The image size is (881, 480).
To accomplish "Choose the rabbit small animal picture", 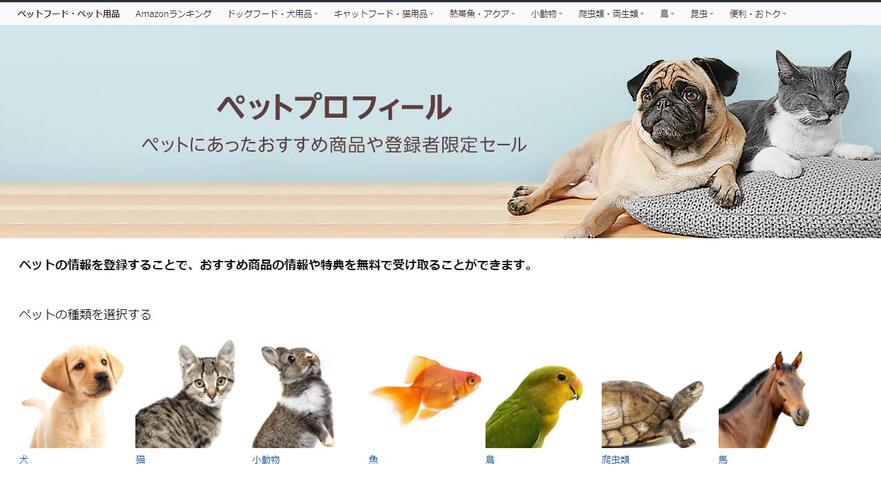I will [293, 396].
